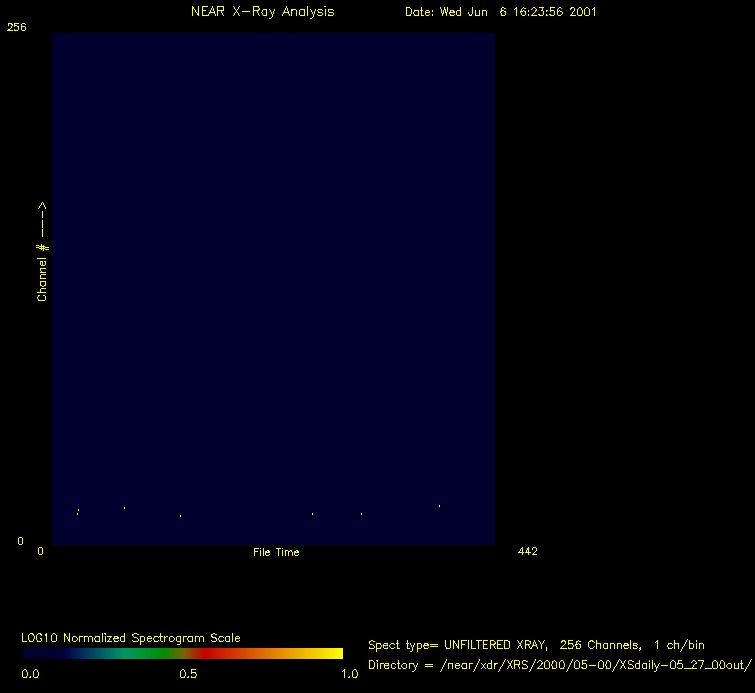Click the center of the blue spectrogram plot
The image size is (755, 693).
click(273, 289)
